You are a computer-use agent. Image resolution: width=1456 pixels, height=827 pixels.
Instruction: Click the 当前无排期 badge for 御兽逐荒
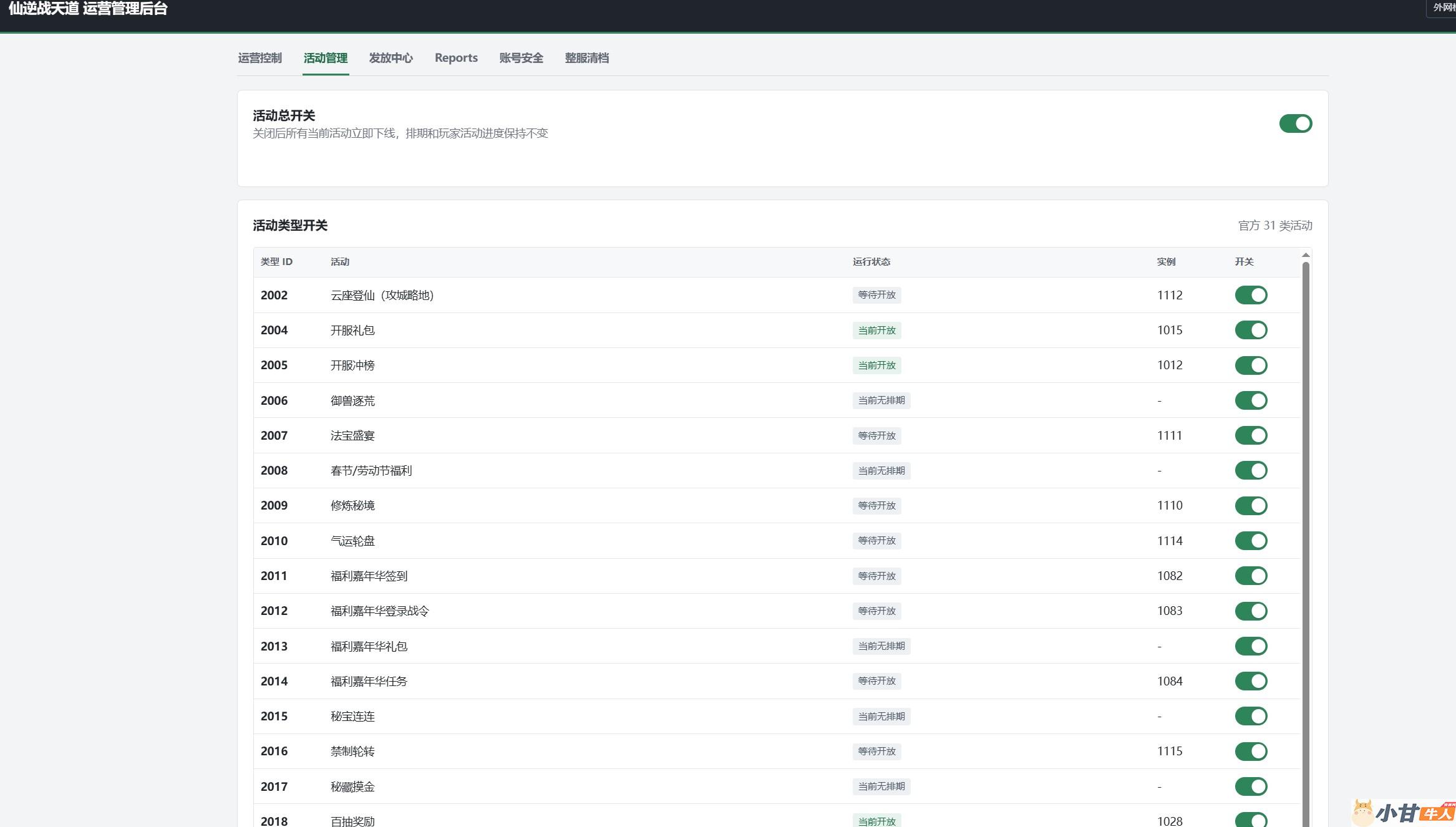pos(881,400)
